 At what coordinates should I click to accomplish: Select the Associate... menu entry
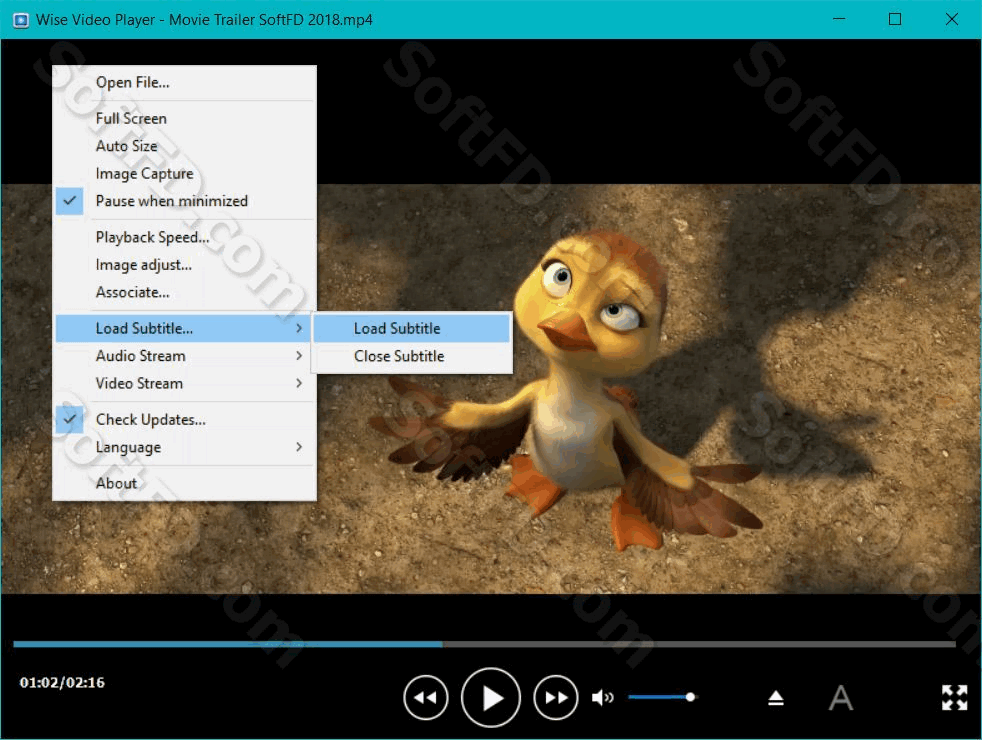pos(185,292)
